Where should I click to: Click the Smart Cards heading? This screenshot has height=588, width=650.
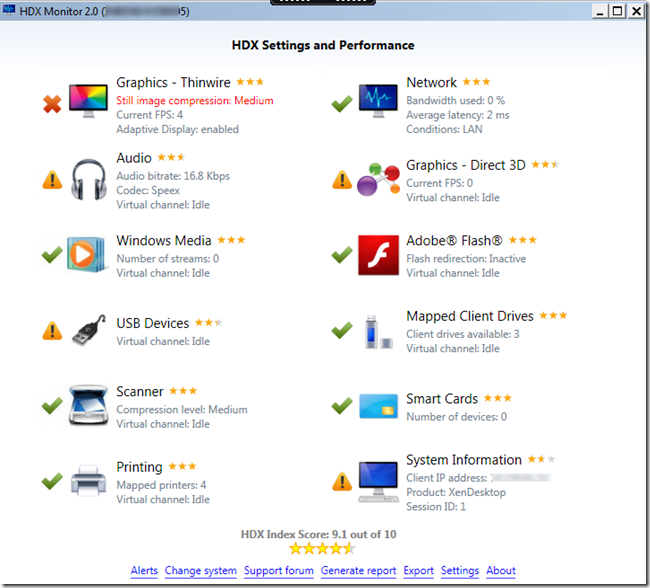(x=442, y=398)
